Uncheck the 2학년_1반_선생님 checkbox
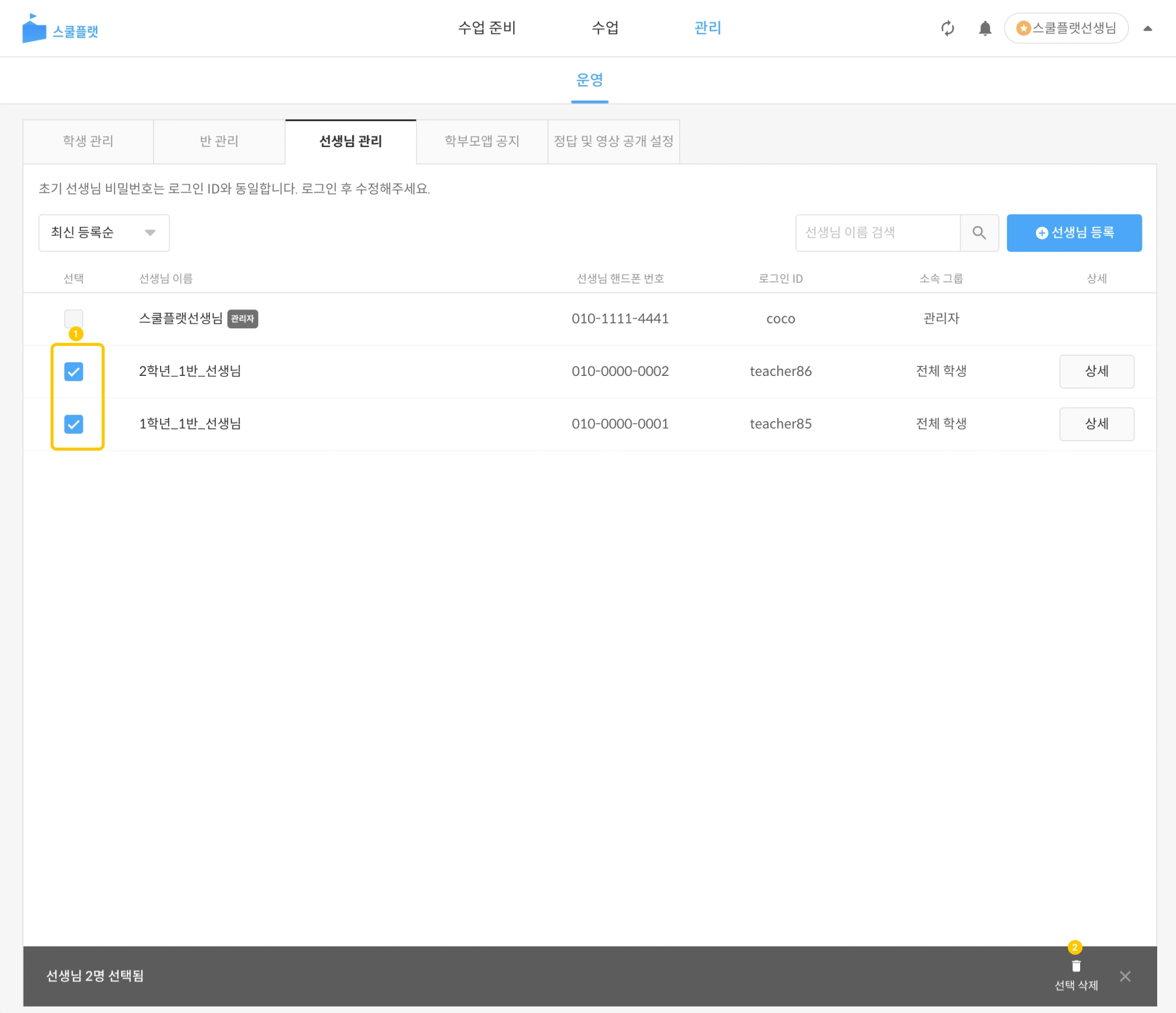This screenshot has height=1013, width=1176. tap(73, 372)
